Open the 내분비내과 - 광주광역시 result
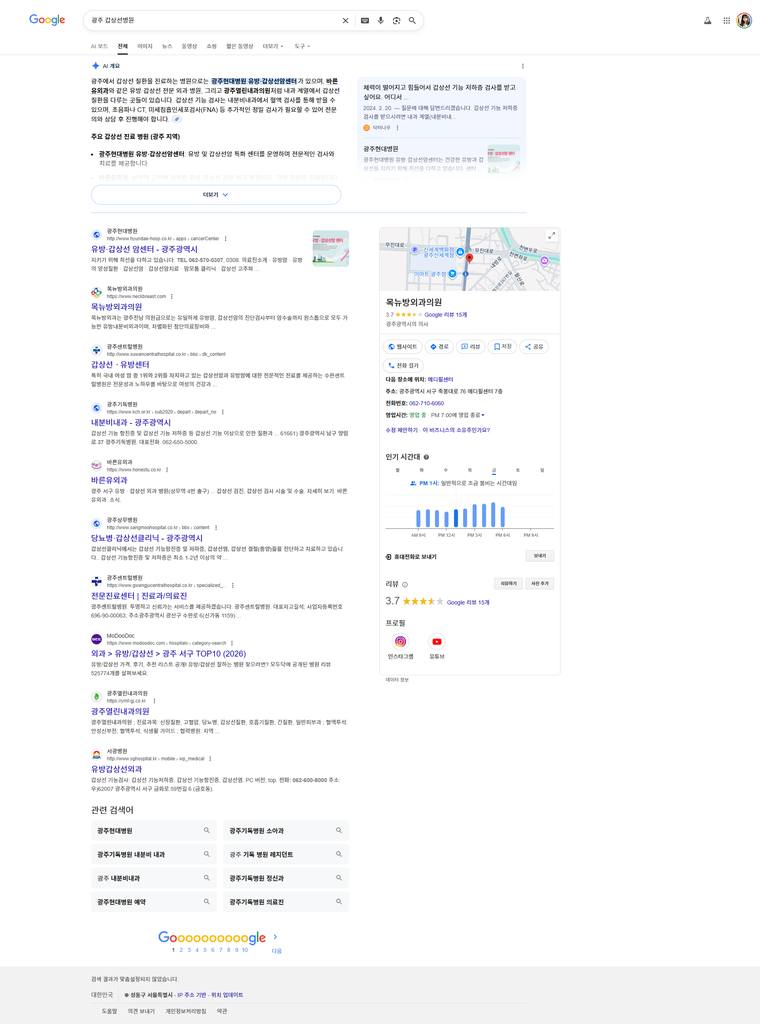 (x=131, y=423)
